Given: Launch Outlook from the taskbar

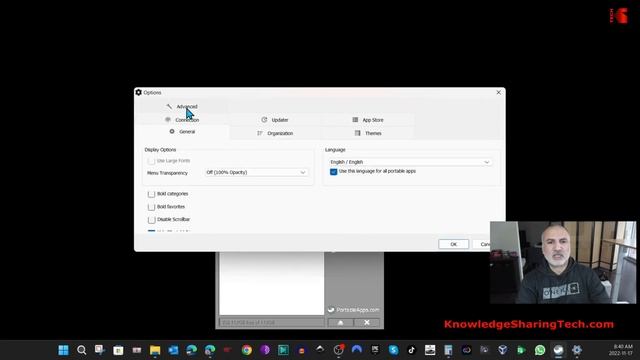Looking at the screenshot, I should [173, 350].
